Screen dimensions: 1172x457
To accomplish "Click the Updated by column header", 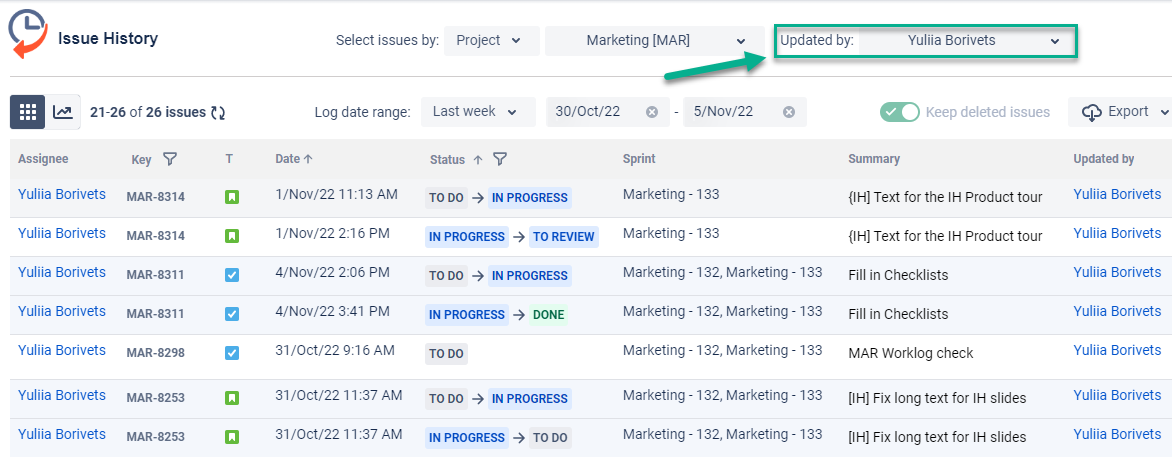I will click(1104, 159).
